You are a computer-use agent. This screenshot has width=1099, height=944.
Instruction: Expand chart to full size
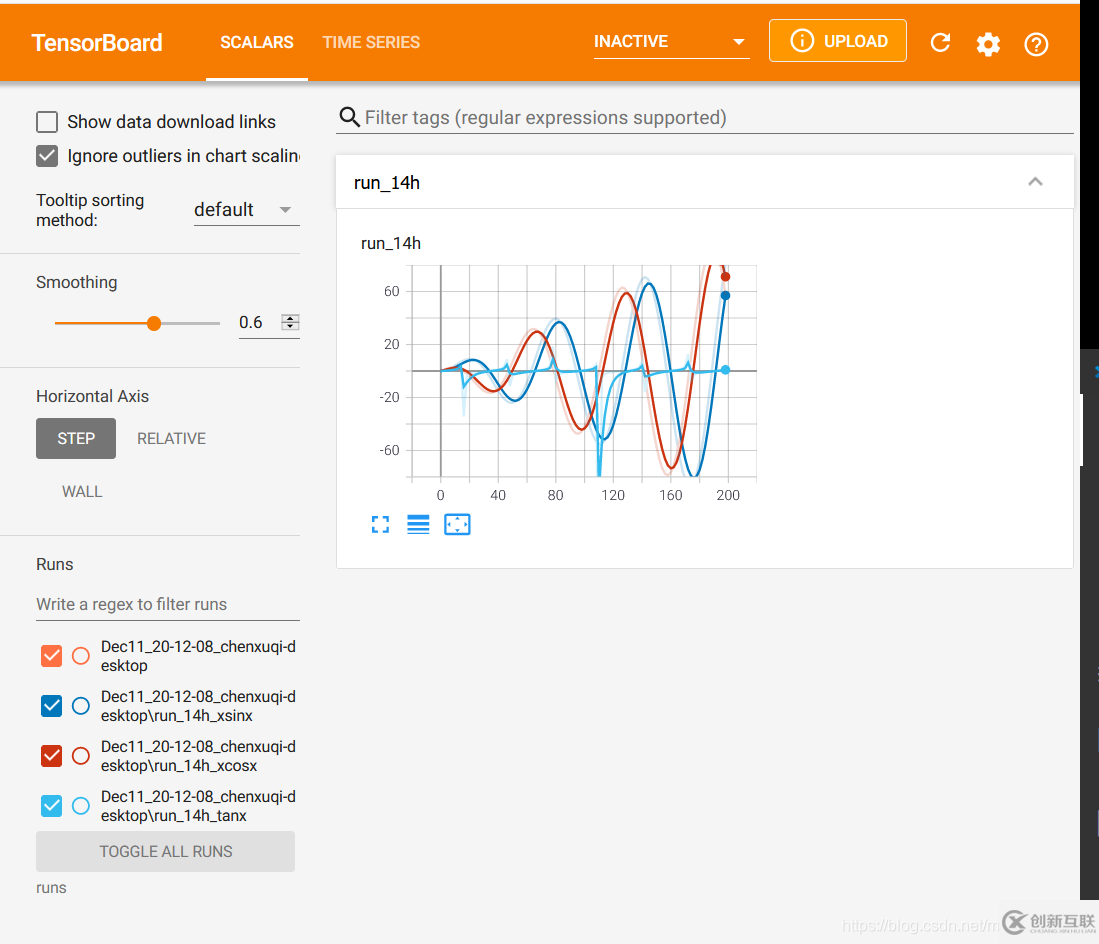(x=380, y=525)
